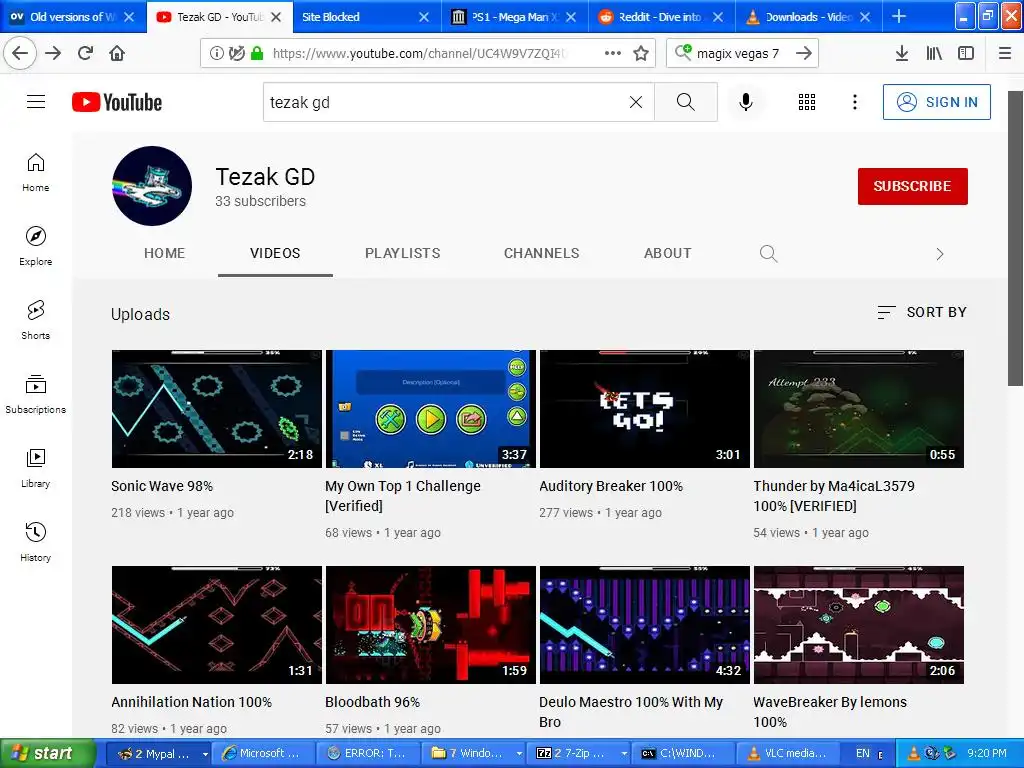Click the page vertical scrollbar thumb

1016,238
